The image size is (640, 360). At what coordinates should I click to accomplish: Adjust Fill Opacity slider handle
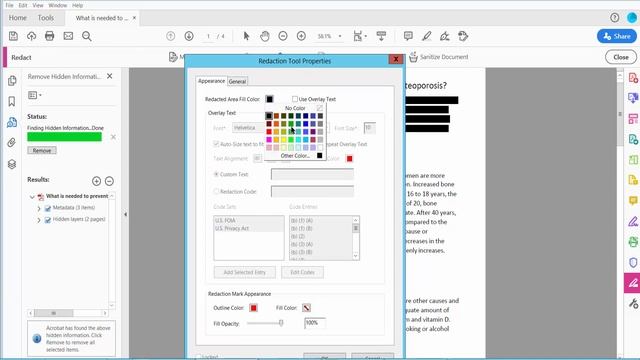pos(281,323)
